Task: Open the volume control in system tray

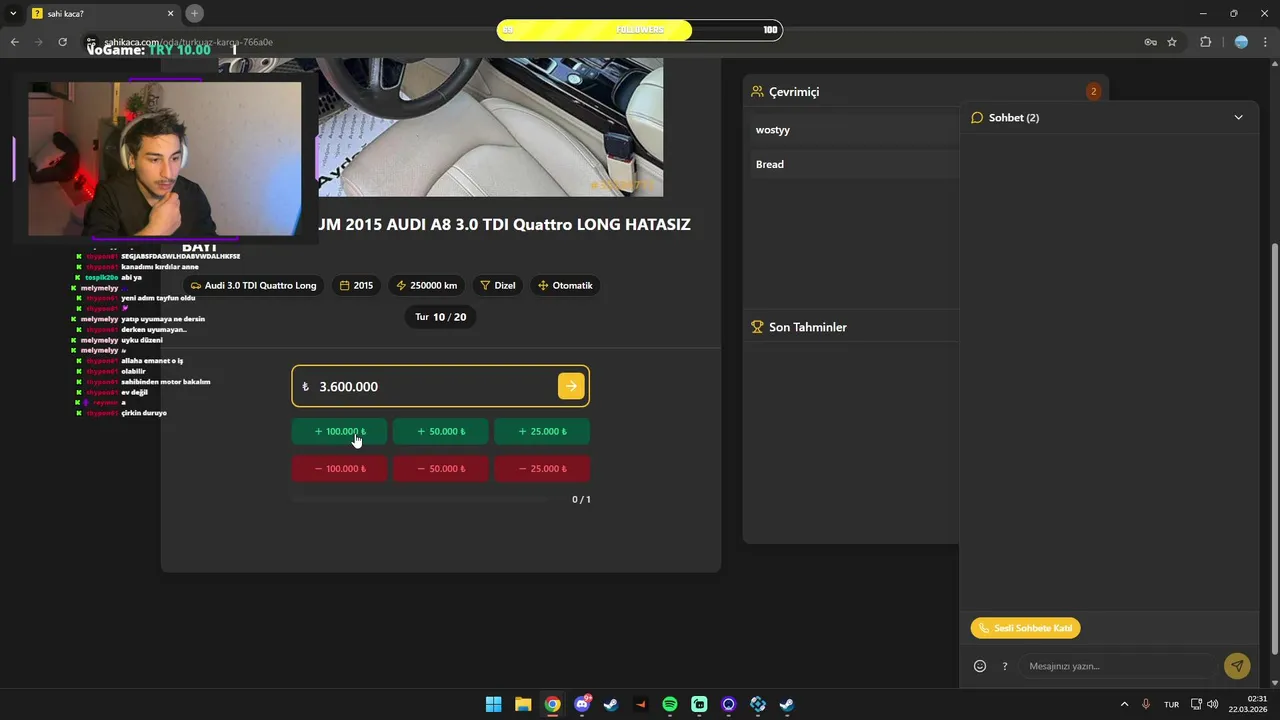Action: 1213,704
